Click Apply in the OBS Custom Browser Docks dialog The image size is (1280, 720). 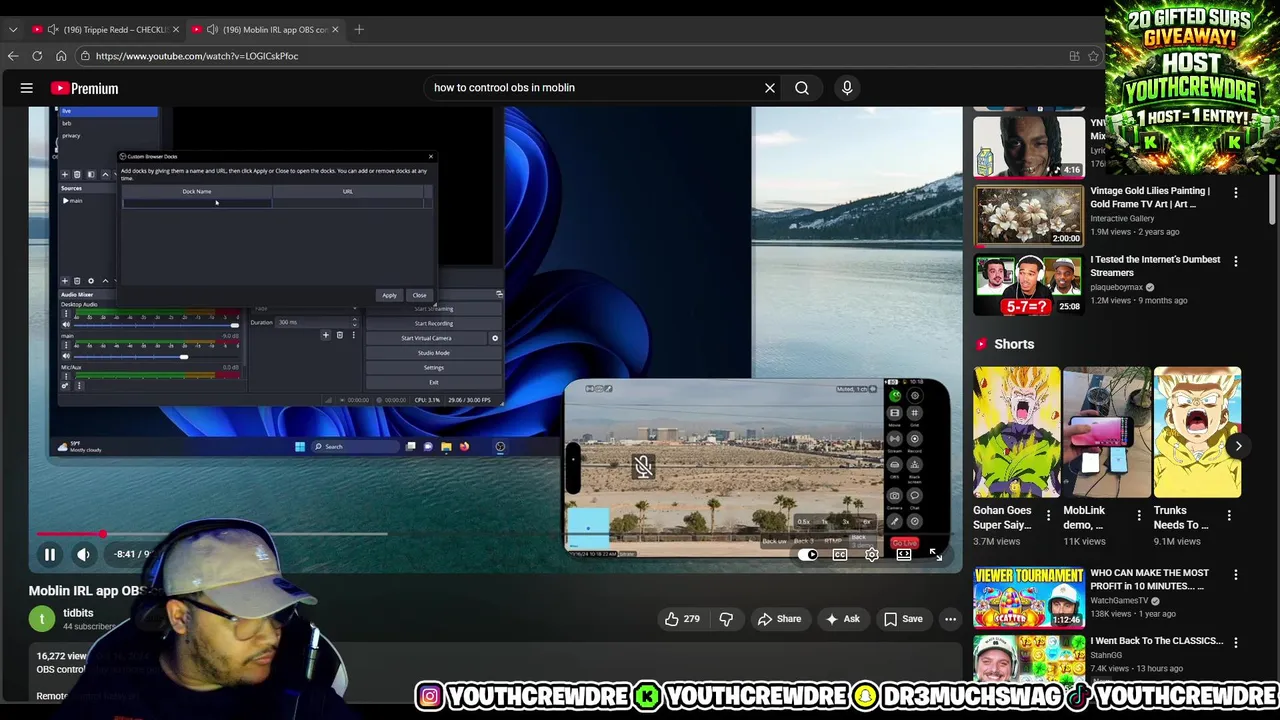click(389, 295)
